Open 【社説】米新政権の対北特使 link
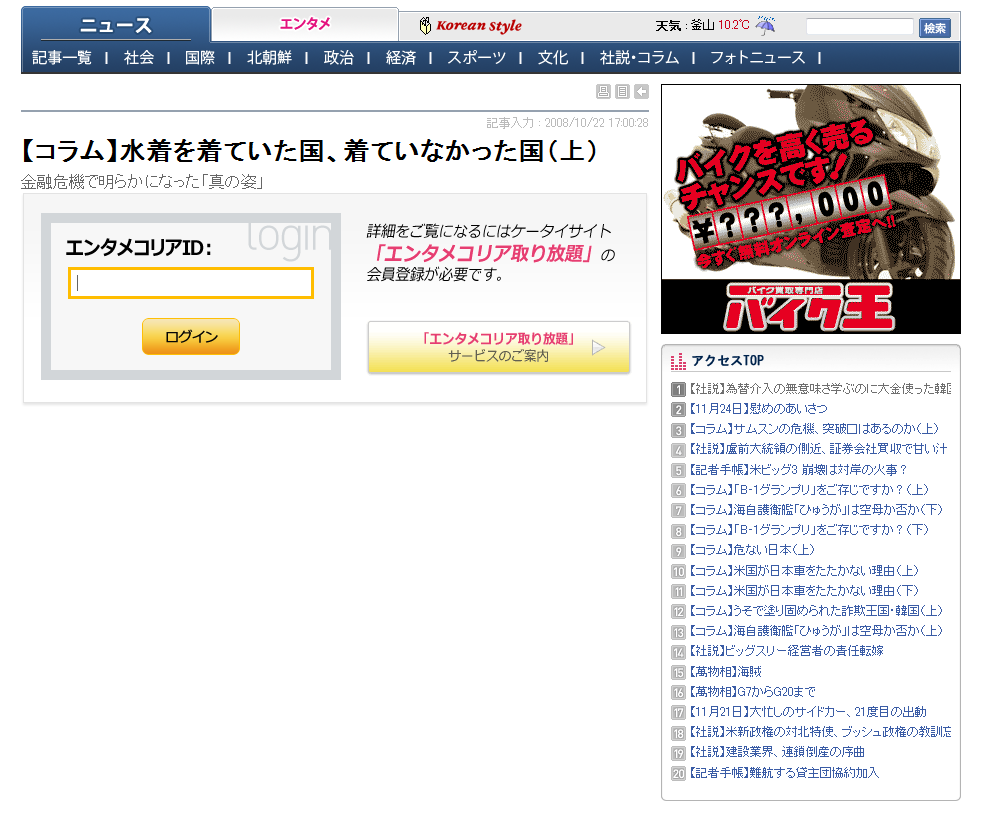Image resolution: width=982 pixels, height=826 pixels. pyautogui.click(x=820, y=731)
